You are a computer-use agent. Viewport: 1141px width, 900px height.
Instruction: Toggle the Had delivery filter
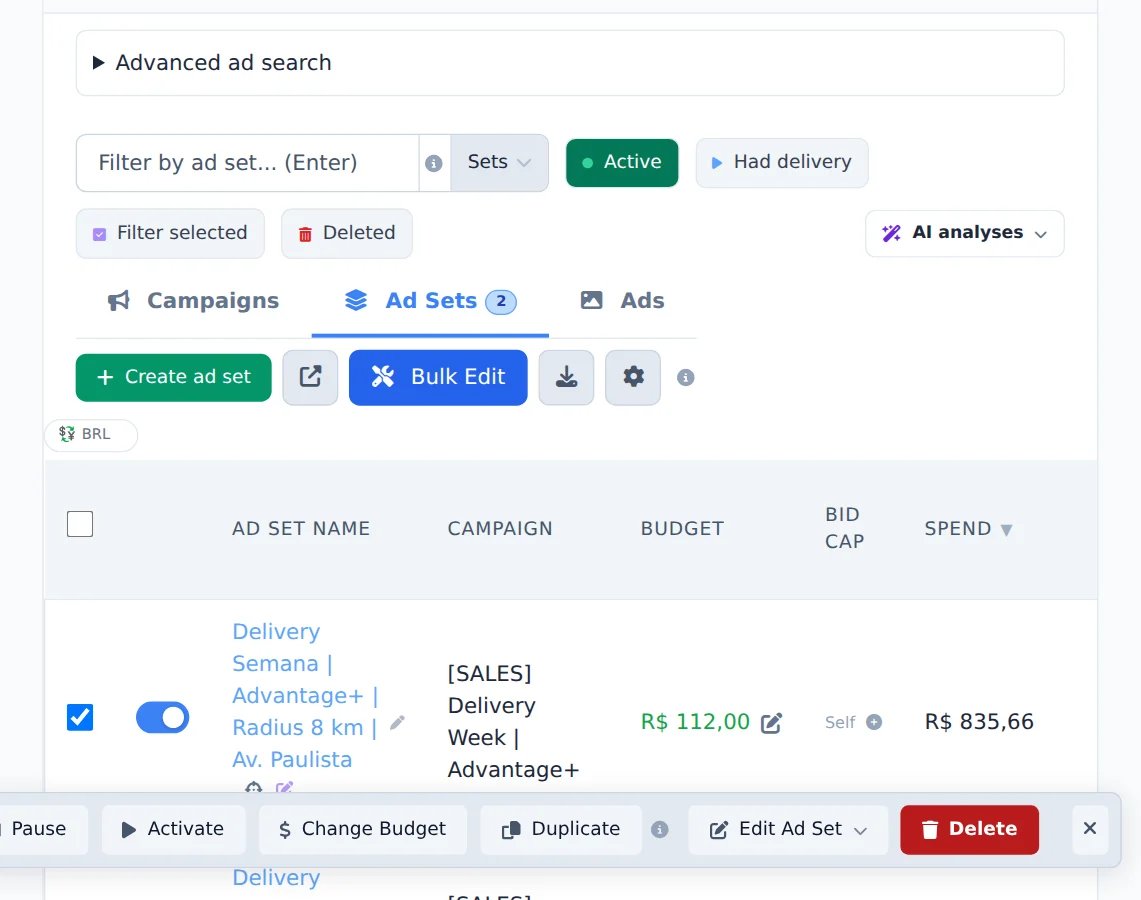782,162
